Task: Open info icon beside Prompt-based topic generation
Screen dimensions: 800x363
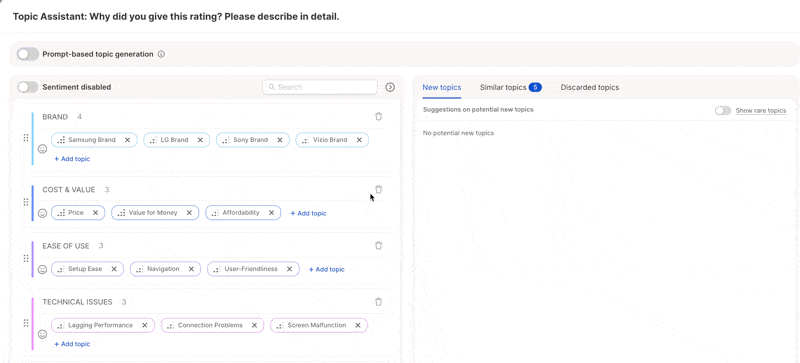Action: coord(161,54)
